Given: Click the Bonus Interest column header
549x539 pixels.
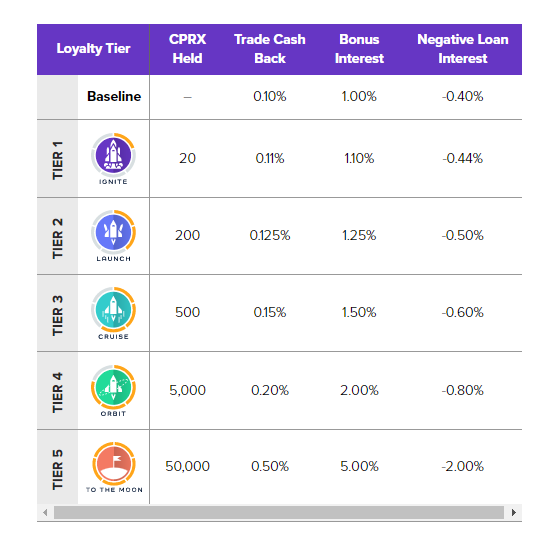Looking at the screenshot, I should coord(359,49).
